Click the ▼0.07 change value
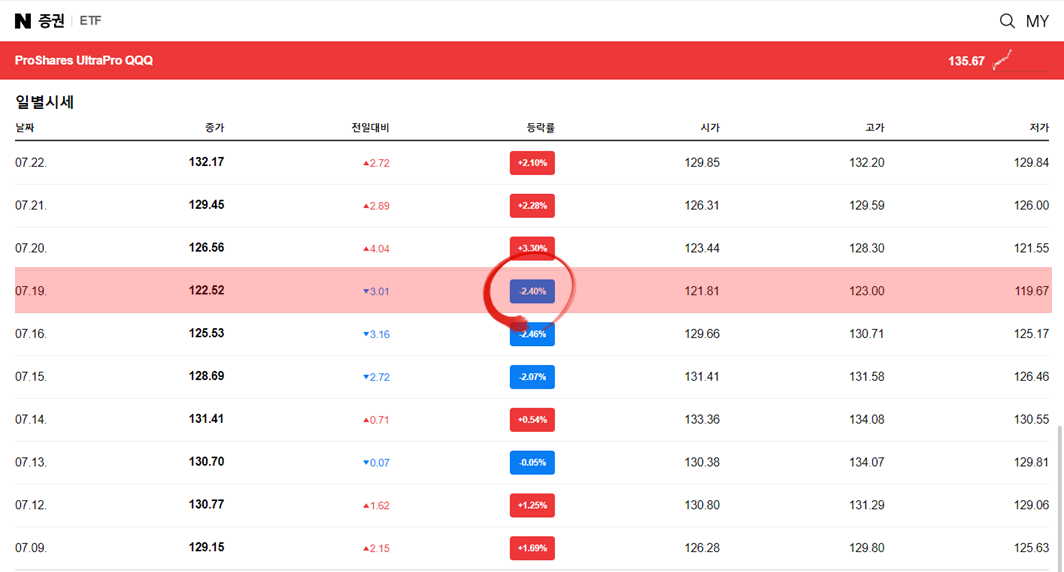 point(376,463)
